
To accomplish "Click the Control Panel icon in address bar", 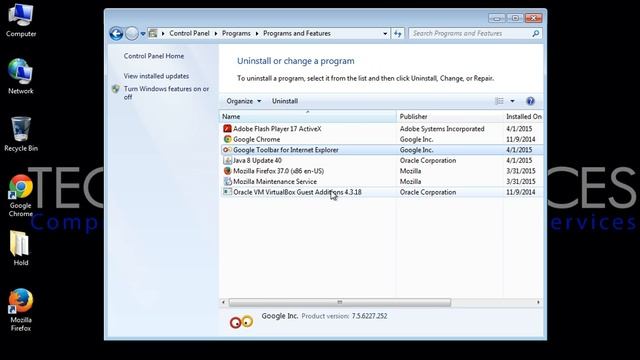I will click(x=153, y=33).
